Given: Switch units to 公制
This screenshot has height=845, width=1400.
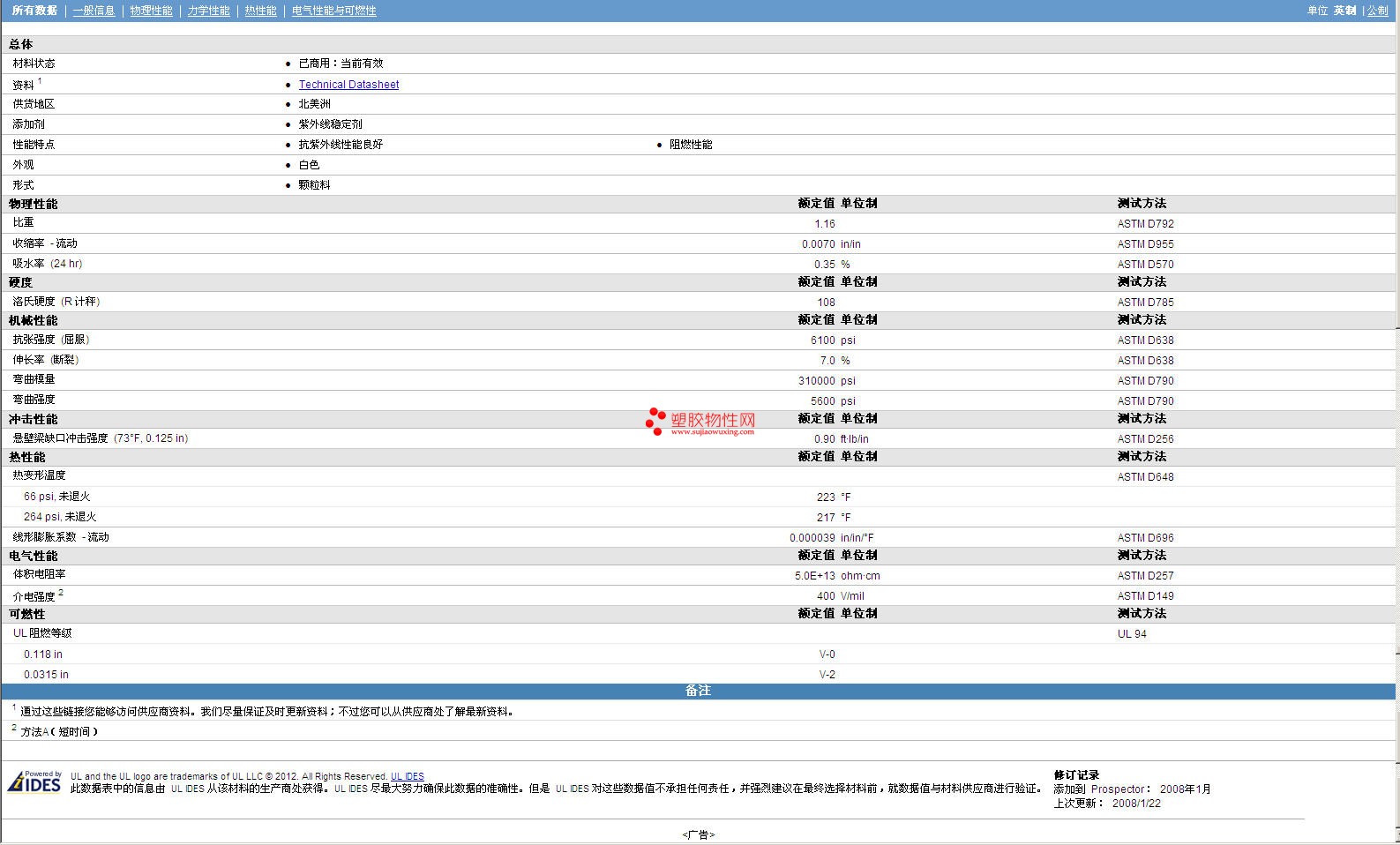Looking at the screenshot, I should [1377, 11].
